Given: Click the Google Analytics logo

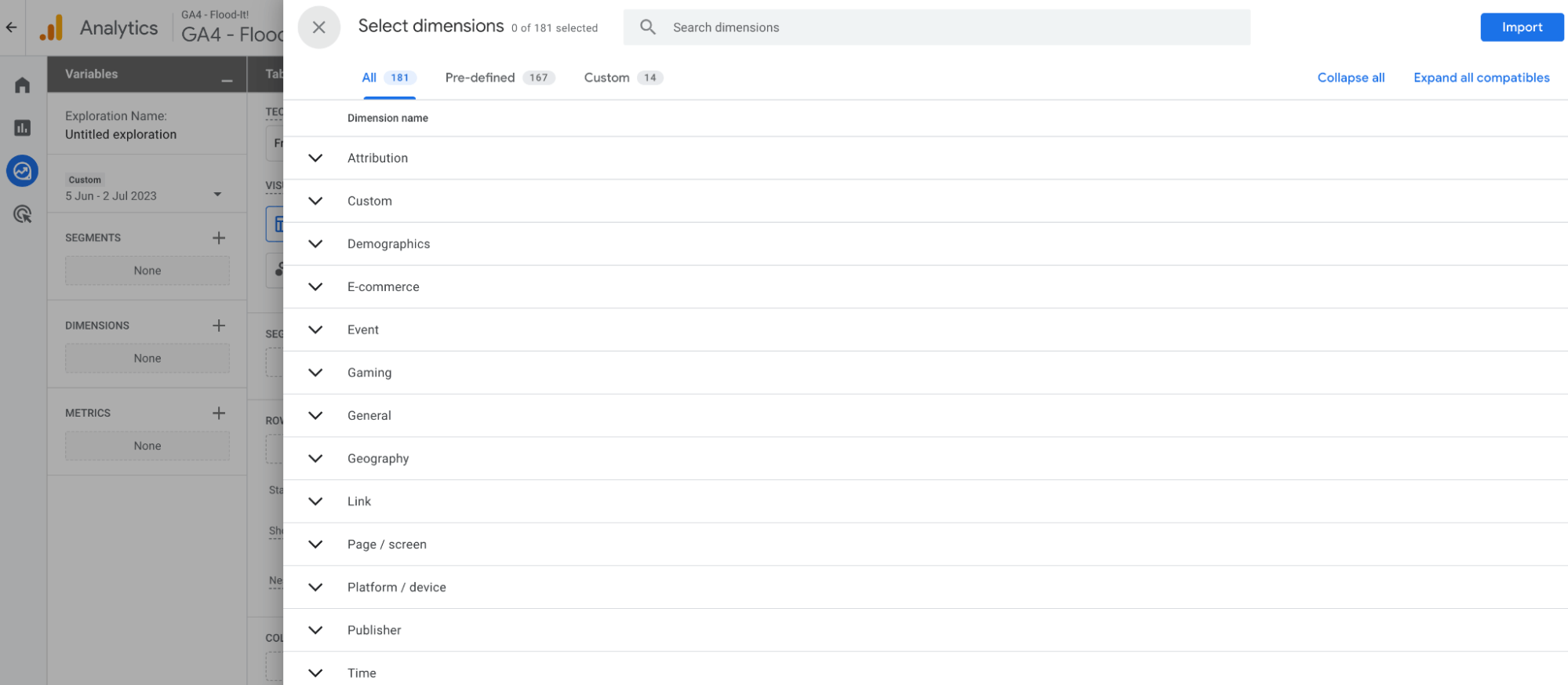Looking at the screenshot, I should click(x=52, y=27).
